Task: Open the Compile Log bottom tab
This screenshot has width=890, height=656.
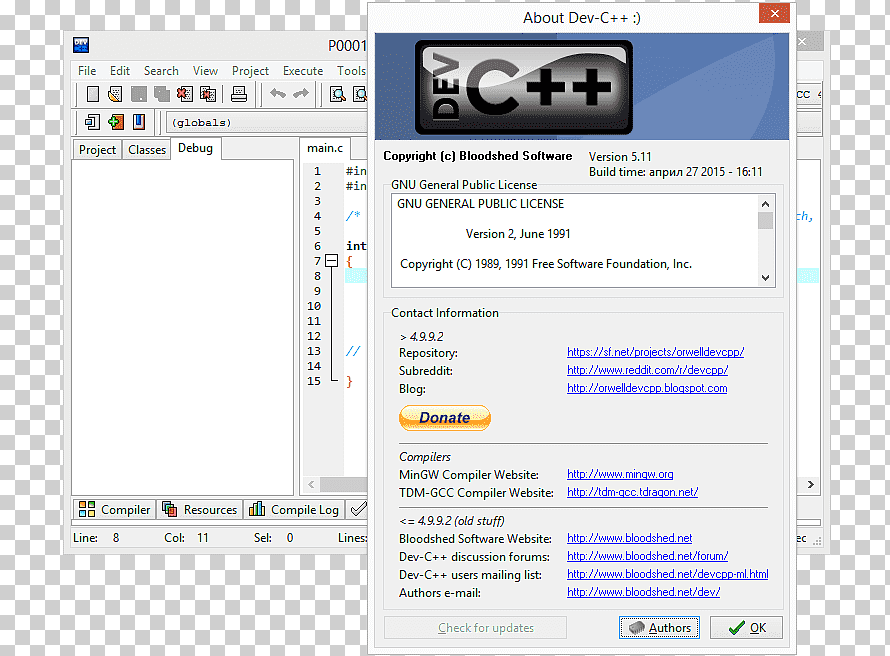Action: coord(294,510)
